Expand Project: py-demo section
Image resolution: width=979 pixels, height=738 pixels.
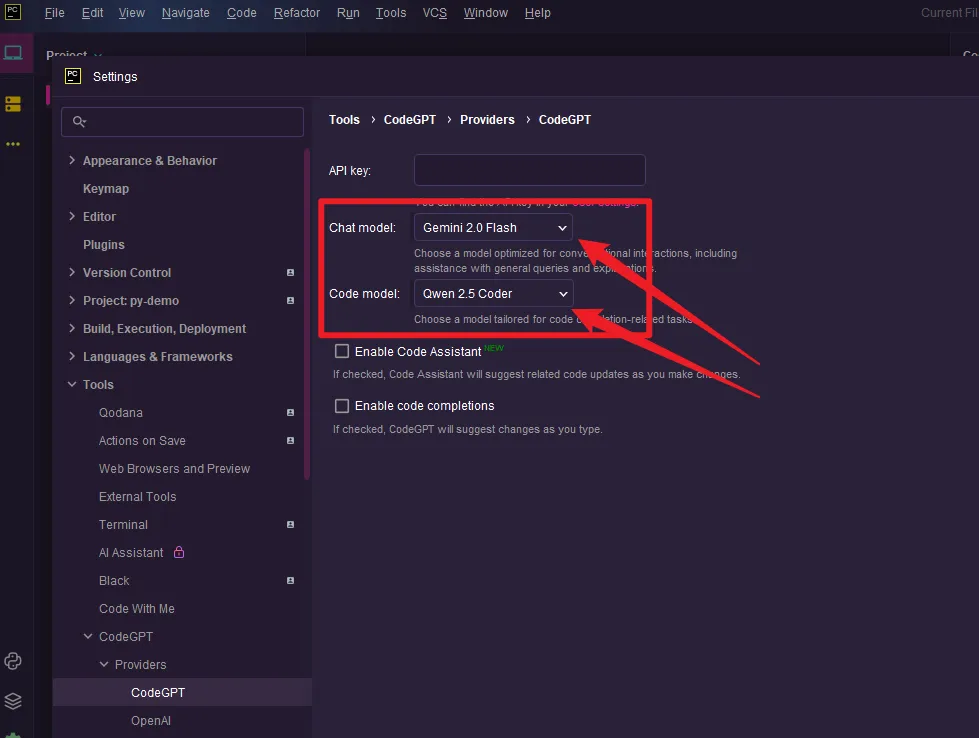(x=72, y=300)
